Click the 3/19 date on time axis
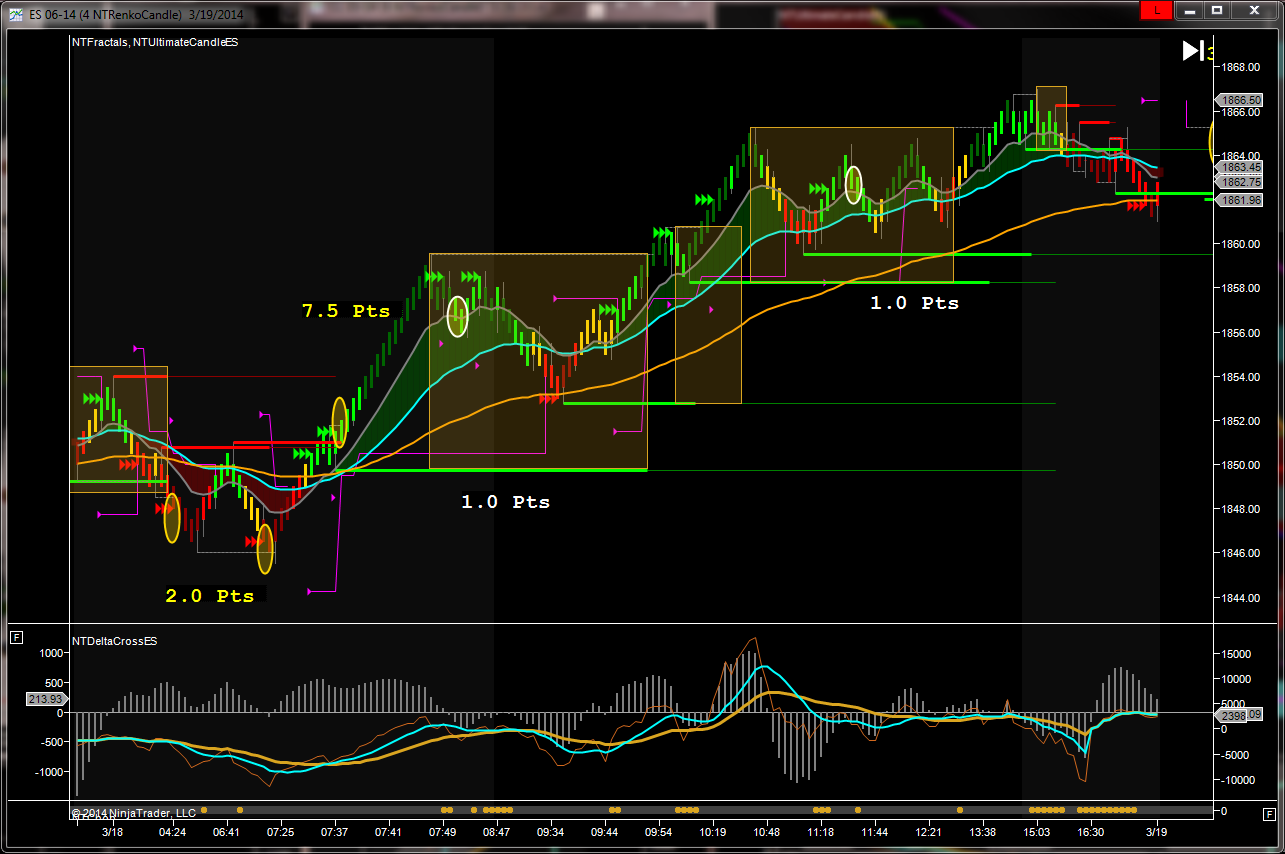Image resolution: width=1285 pixels, height=854 pixels. [1156, 832]
